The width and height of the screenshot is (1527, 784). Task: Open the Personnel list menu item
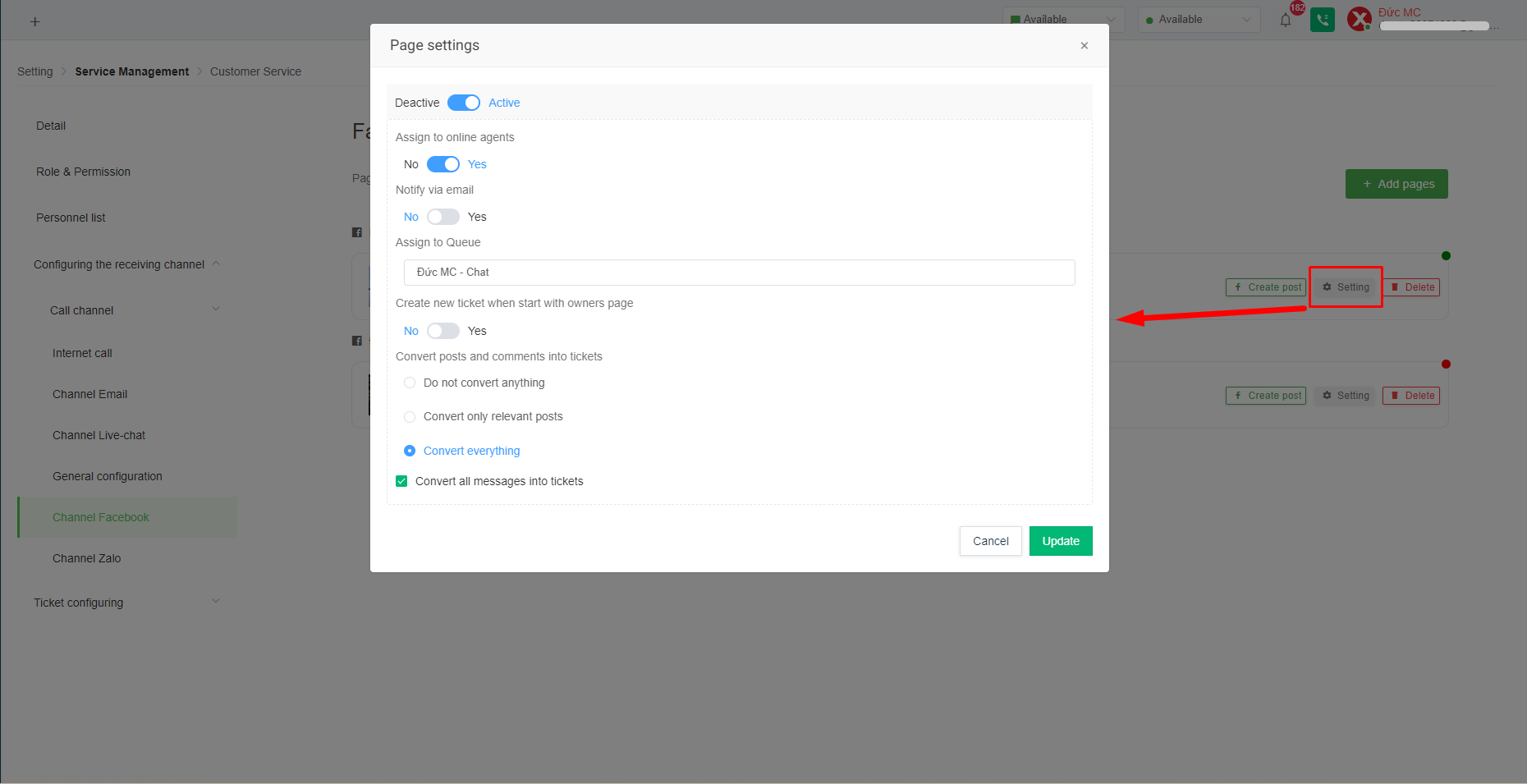coord(71,218)
